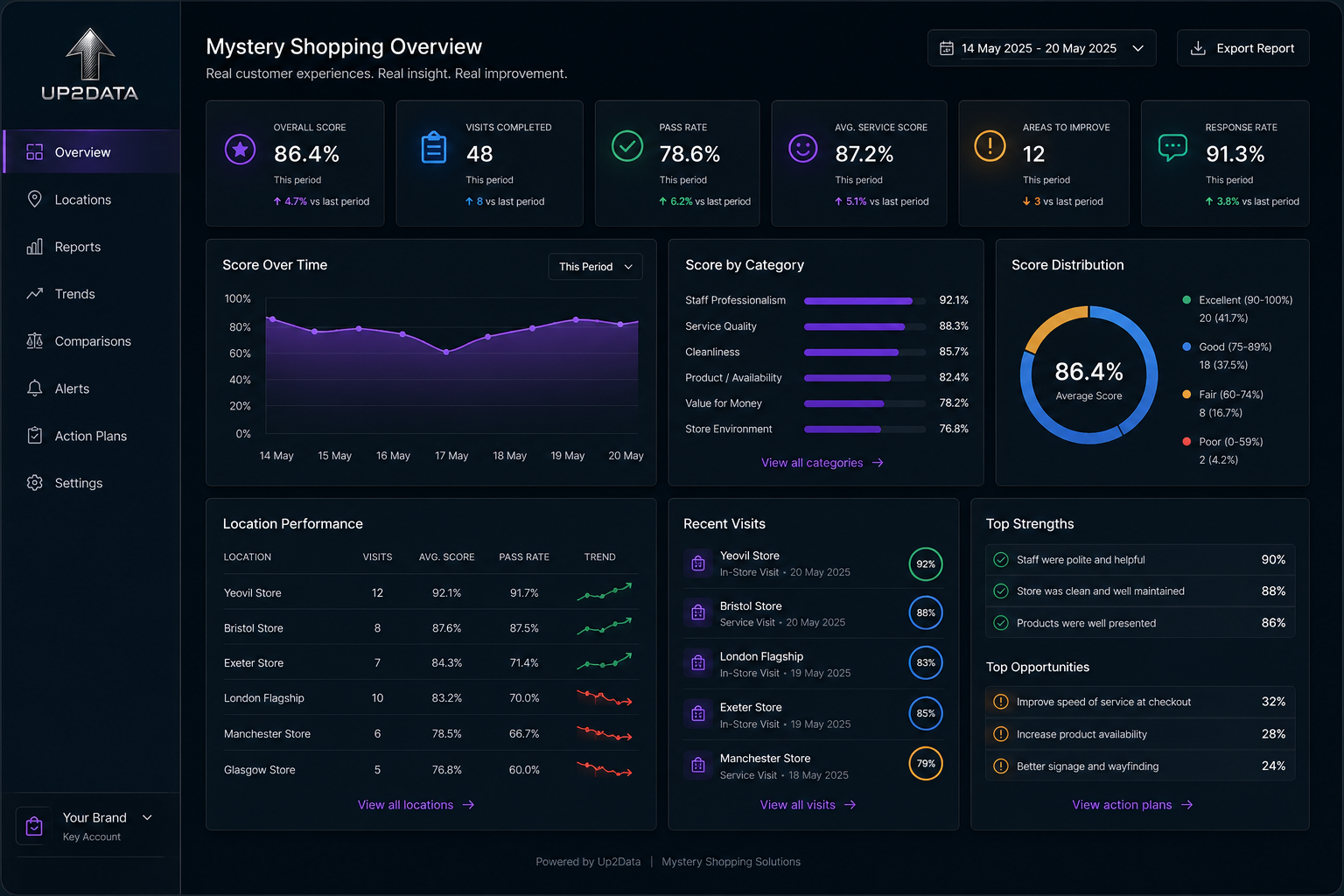The image size is (1344, 896).
Task: Click the Overview grid icon in sidebar
Action: coord(34,152)
